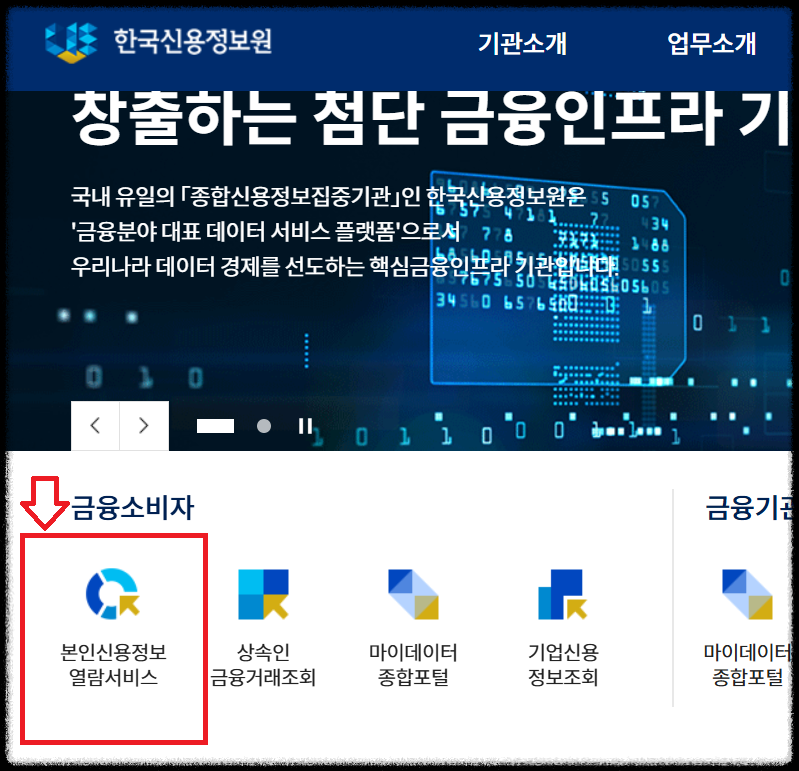Open 마이데이터 종합포털 text link under 금융기관
Screen dimensions: 799x771
pos(747,664)
